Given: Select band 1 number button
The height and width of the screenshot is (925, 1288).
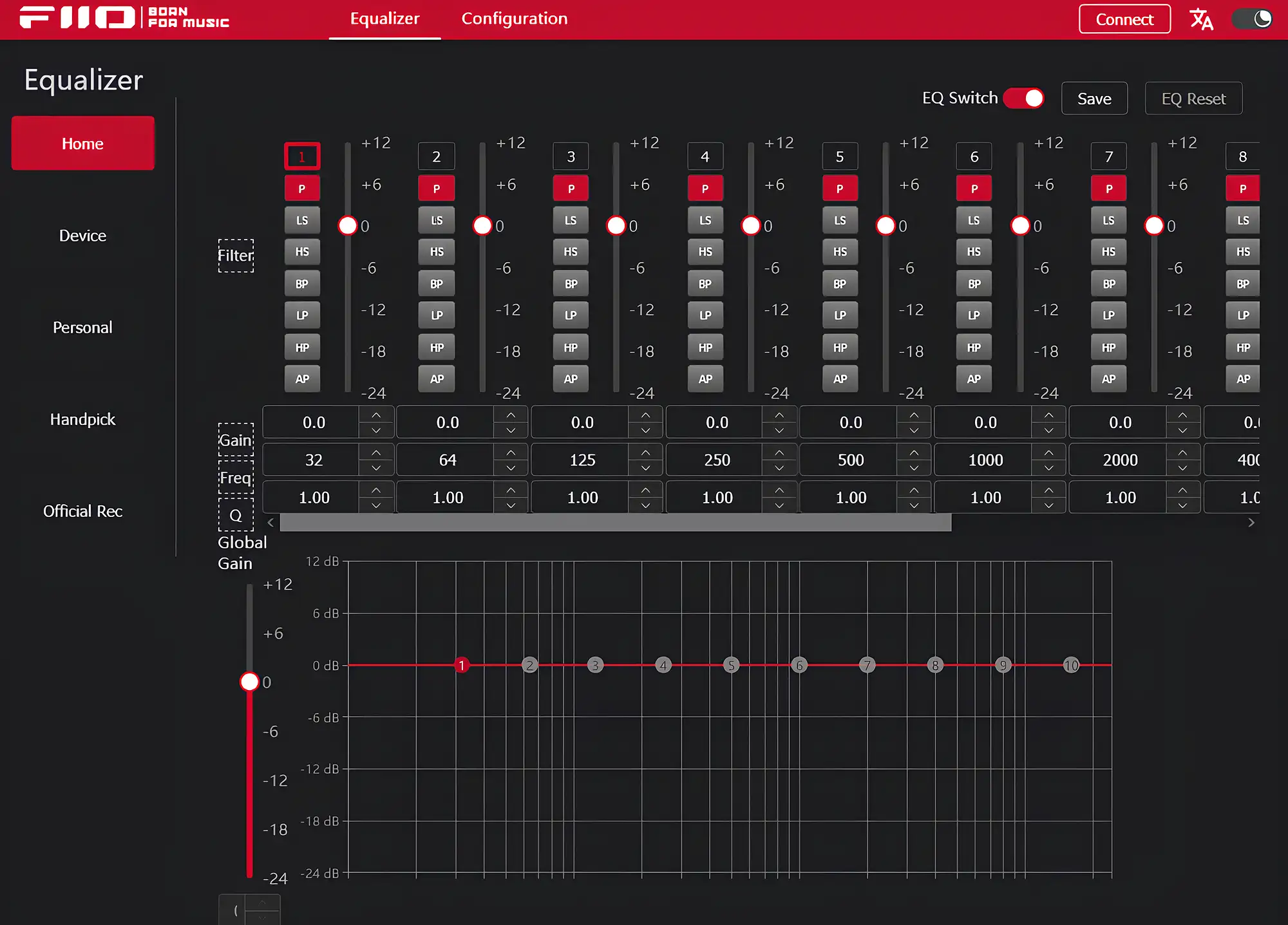Looking at the screenshot, I should click(x=302, y=156).
